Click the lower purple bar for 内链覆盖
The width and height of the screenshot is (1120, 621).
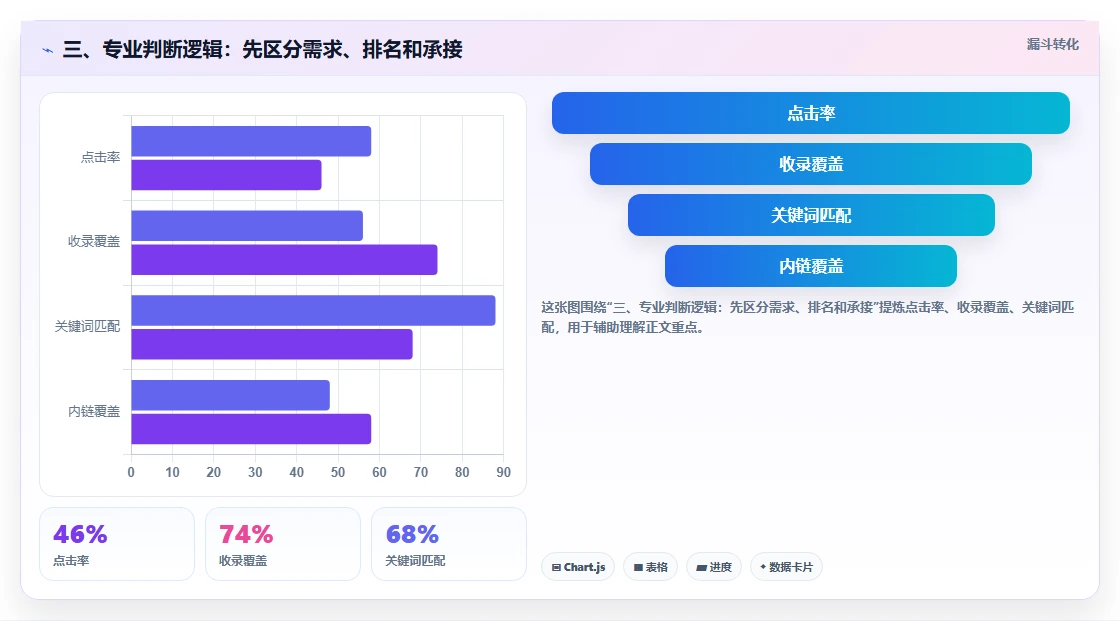point(251,429)
